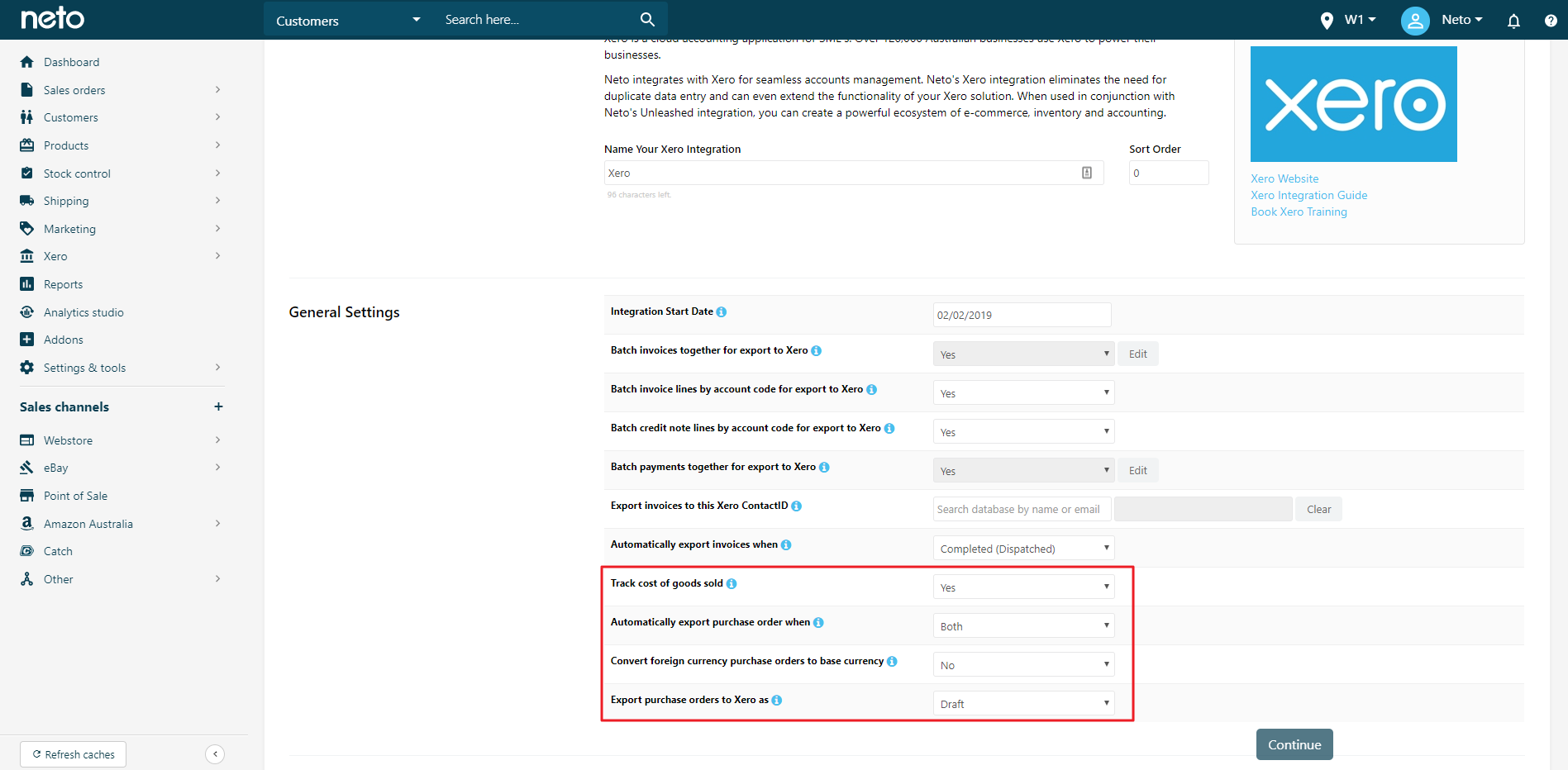The image size is (1568, 770).
Task: Click the Products box icon
Action: [x=27, y=145]
